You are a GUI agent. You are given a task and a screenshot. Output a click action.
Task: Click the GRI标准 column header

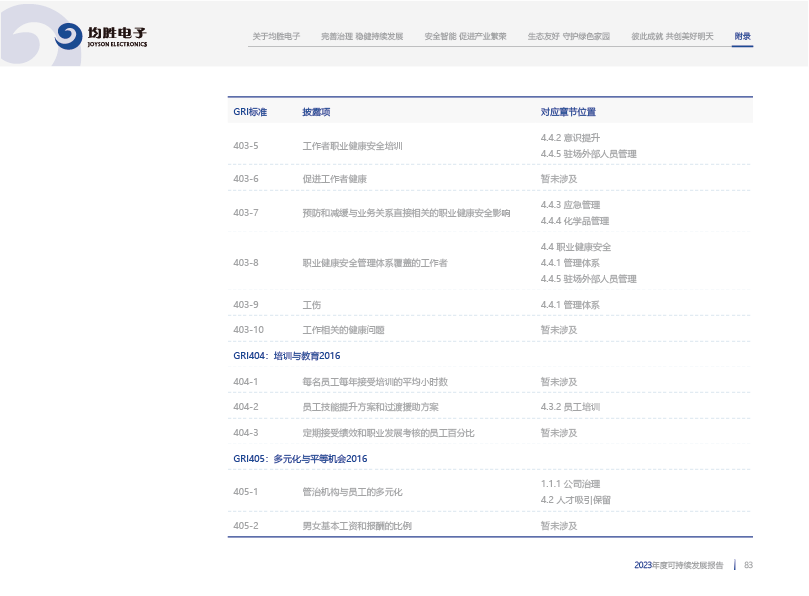[250, 112]
